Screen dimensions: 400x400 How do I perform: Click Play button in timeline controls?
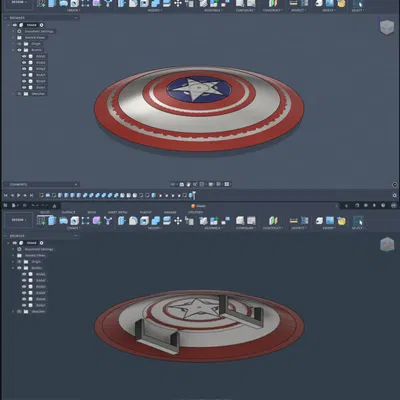pyautogui.click(x=19, y=195)
